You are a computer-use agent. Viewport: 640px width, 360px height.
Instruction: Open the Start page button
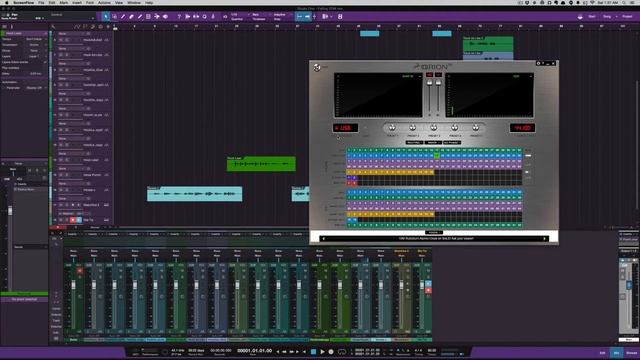[592, 17]
